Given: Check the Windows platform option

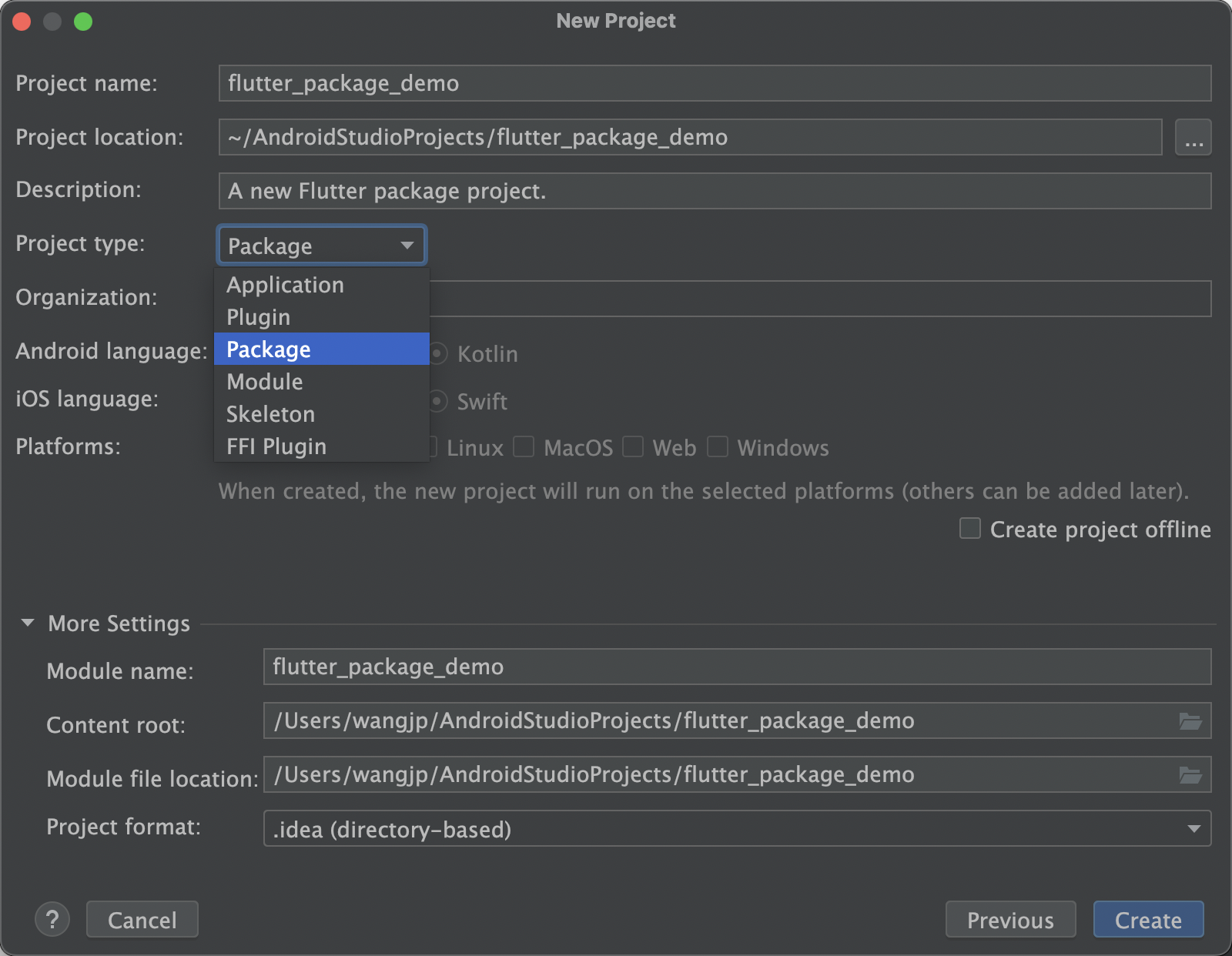Looking at the screenshot, I should tap(718, 446).
